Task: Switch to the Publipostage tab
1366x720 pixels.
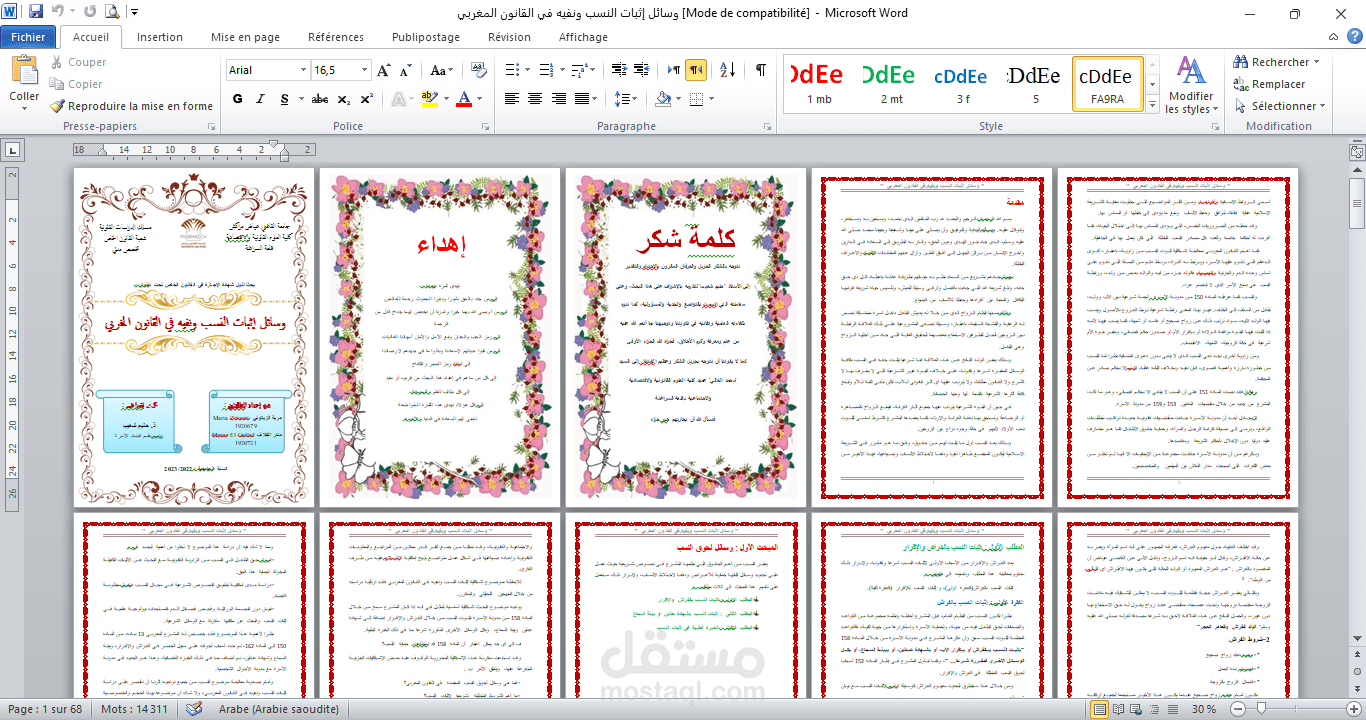Action: tap(426, 37)
